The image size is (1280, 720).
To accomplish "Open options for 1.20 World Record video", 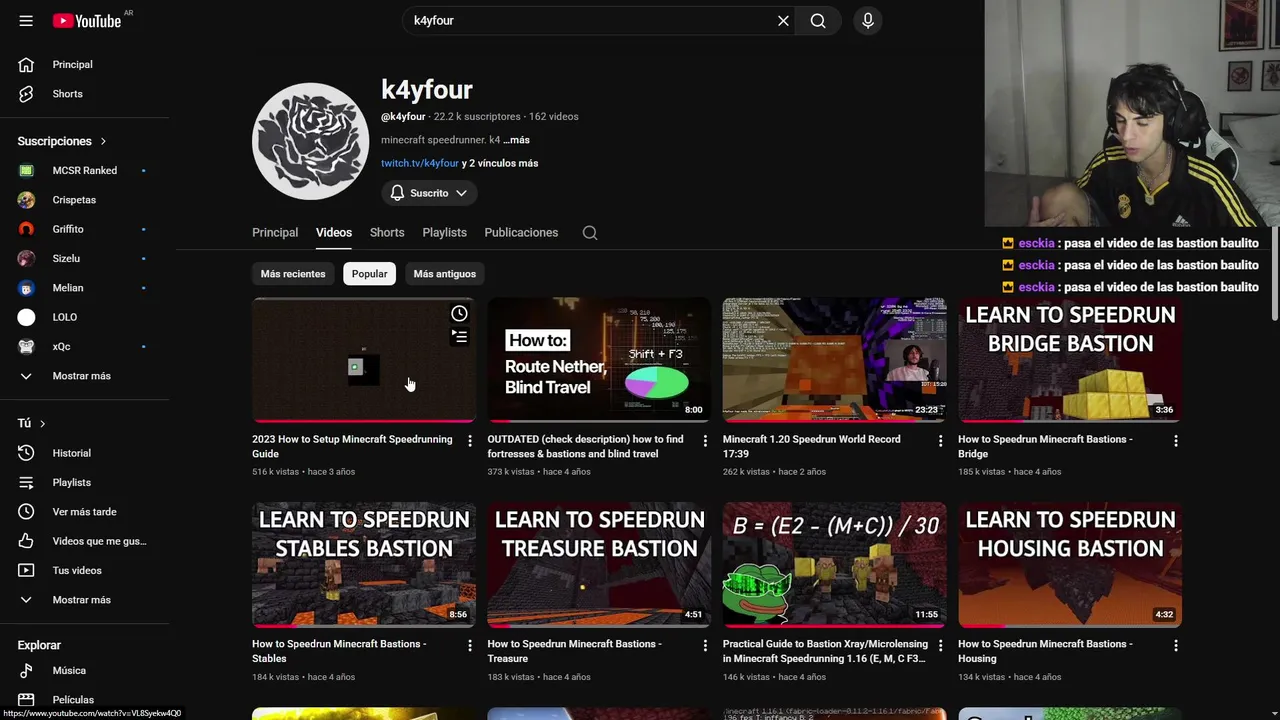I will pyautogui.click(x=940, y=441).
